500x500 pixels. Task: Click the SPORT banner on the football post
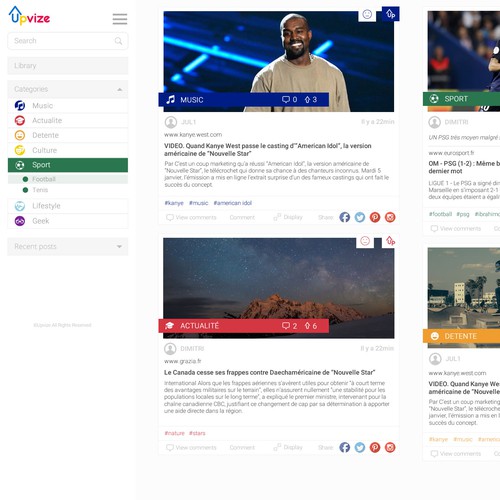(x=462, y=99)
